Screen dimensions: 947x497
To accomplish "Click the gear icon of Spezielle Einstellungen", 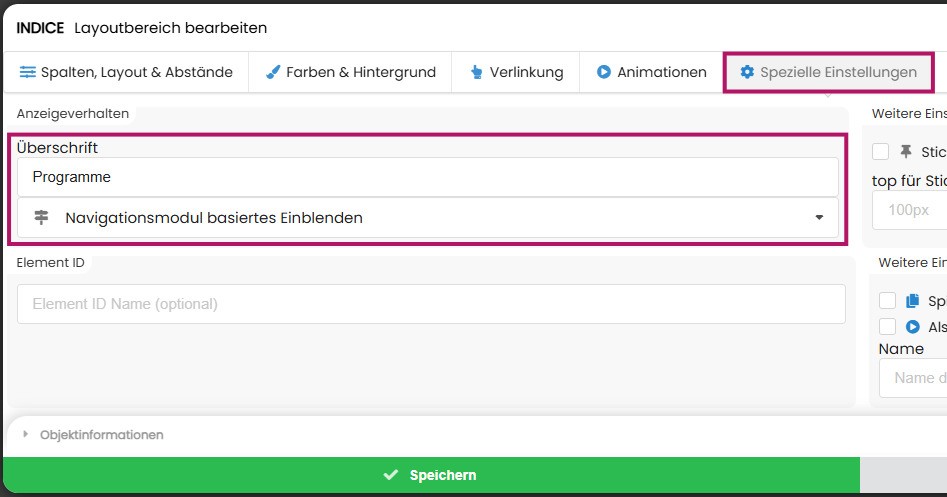I will 747,72.
